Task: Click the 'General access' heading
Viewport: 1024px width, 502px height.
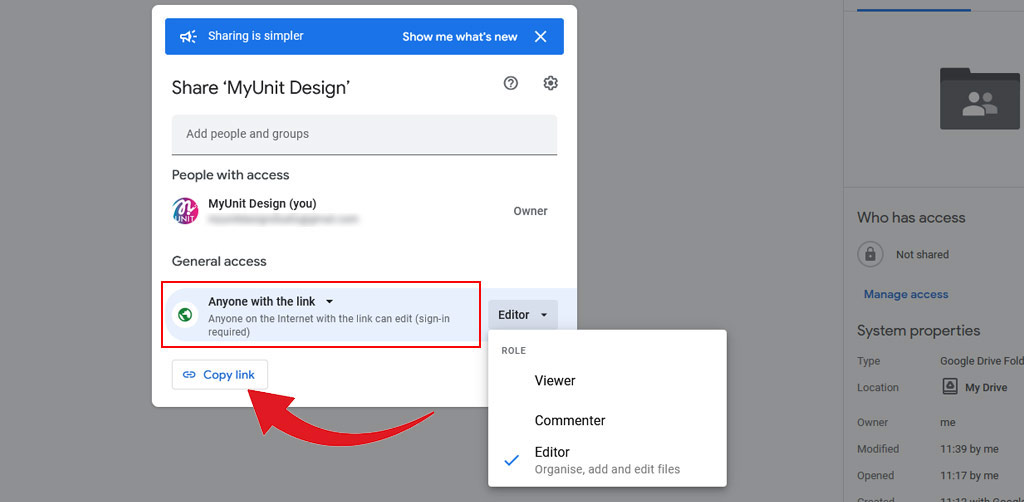Action: coord(219,261)
